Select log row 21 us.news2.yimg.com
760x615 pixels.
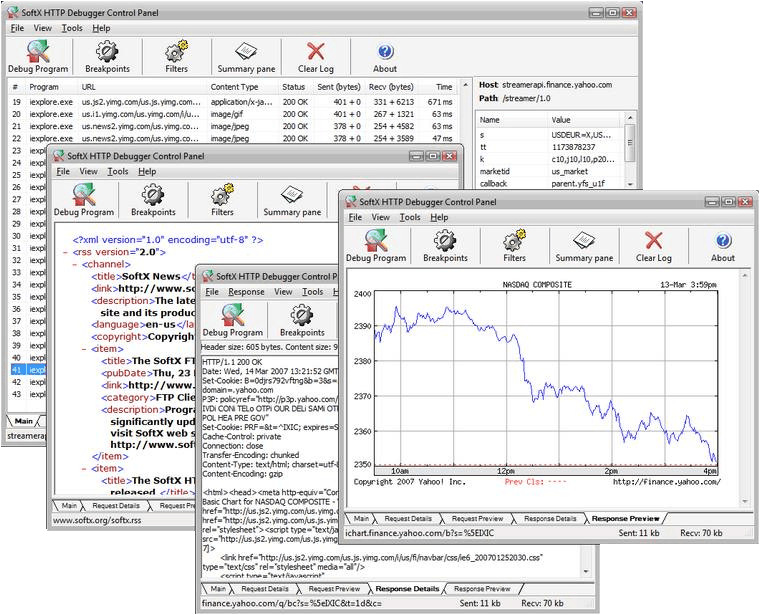tap(233, 126)
